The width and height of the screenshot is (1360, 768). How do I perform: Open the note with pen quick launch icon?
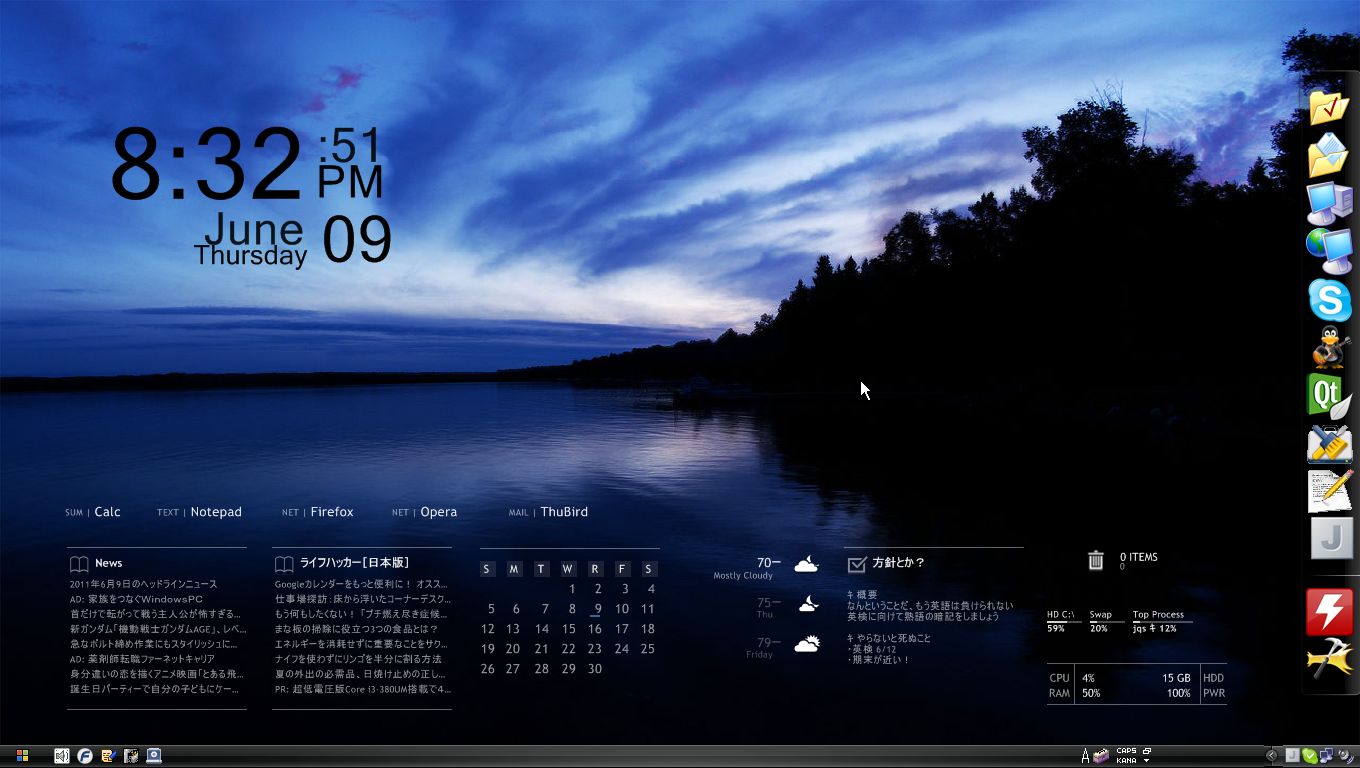click(108, 756)
